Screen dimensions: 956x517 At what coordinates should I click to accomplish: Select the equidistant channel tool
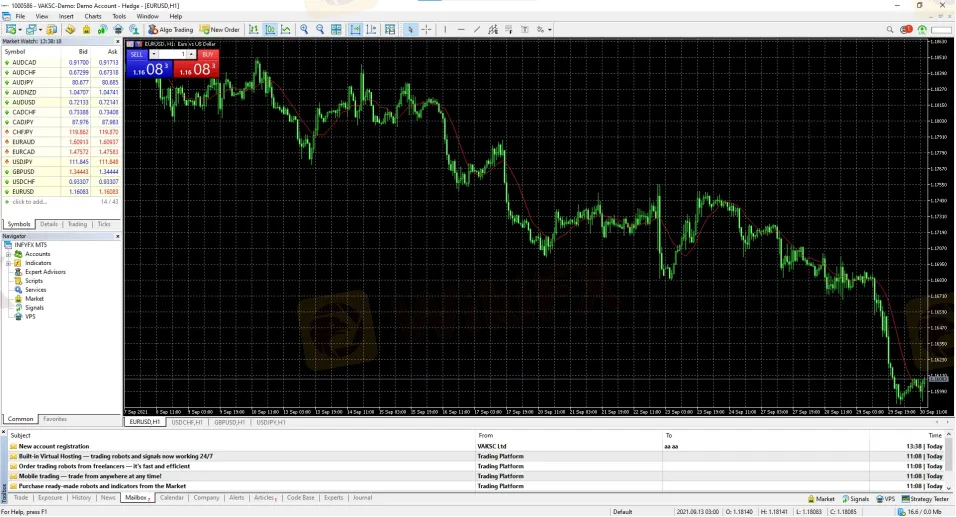pos(493,29)
